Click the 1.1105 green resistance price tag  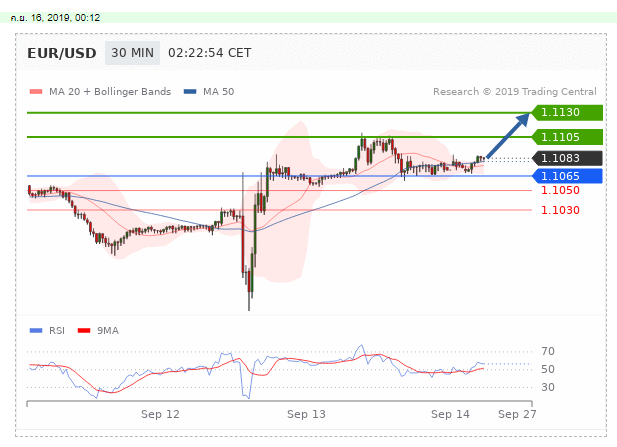pos(567,137)
